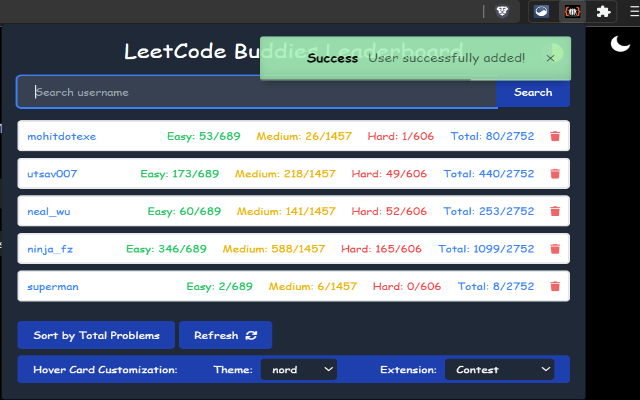The image size is (640, 400).
Task: Remove superman via trash icon
Action: (x=555, y=286)
